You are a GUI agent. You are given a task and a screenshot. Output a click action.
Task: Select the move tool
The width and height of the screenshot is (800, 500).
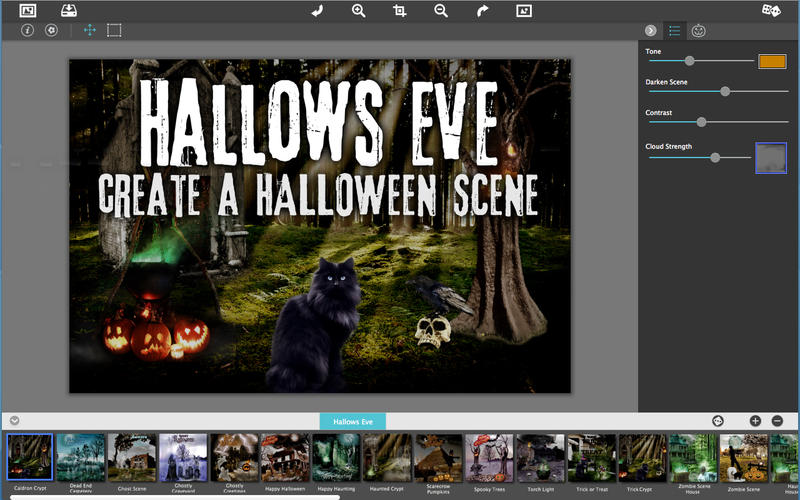click(90, 30)
